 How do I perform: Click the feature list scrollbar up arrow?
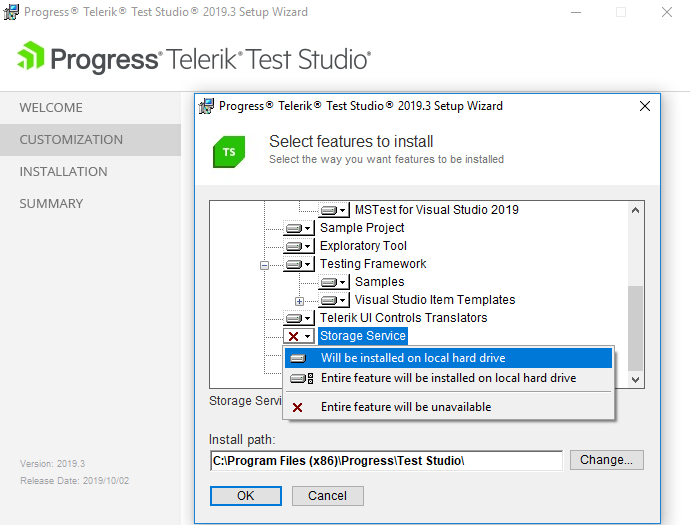coord(635,210)
